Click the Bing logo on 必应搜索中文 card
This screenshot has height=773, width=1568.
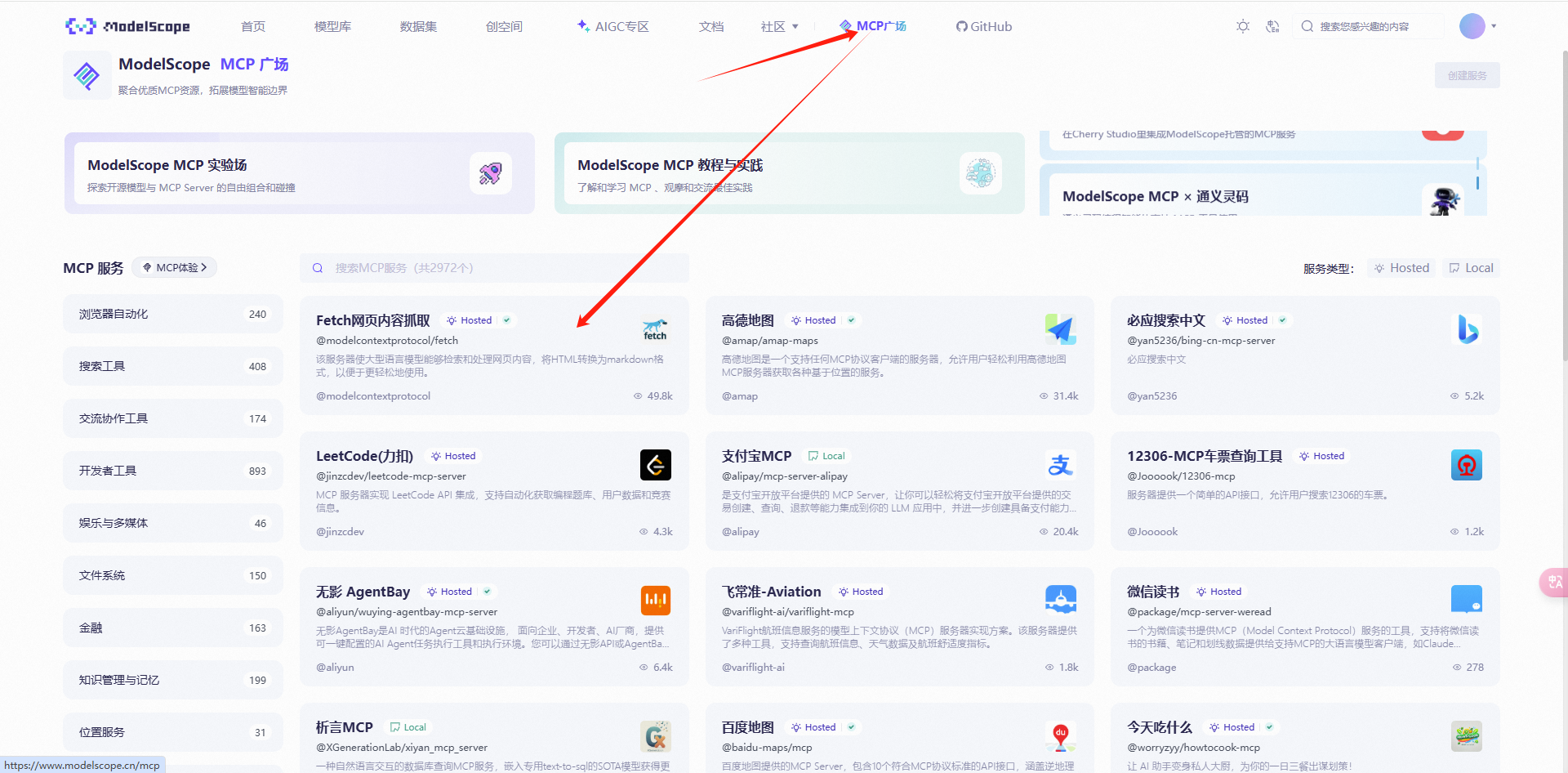click(x=1467, y=329)
